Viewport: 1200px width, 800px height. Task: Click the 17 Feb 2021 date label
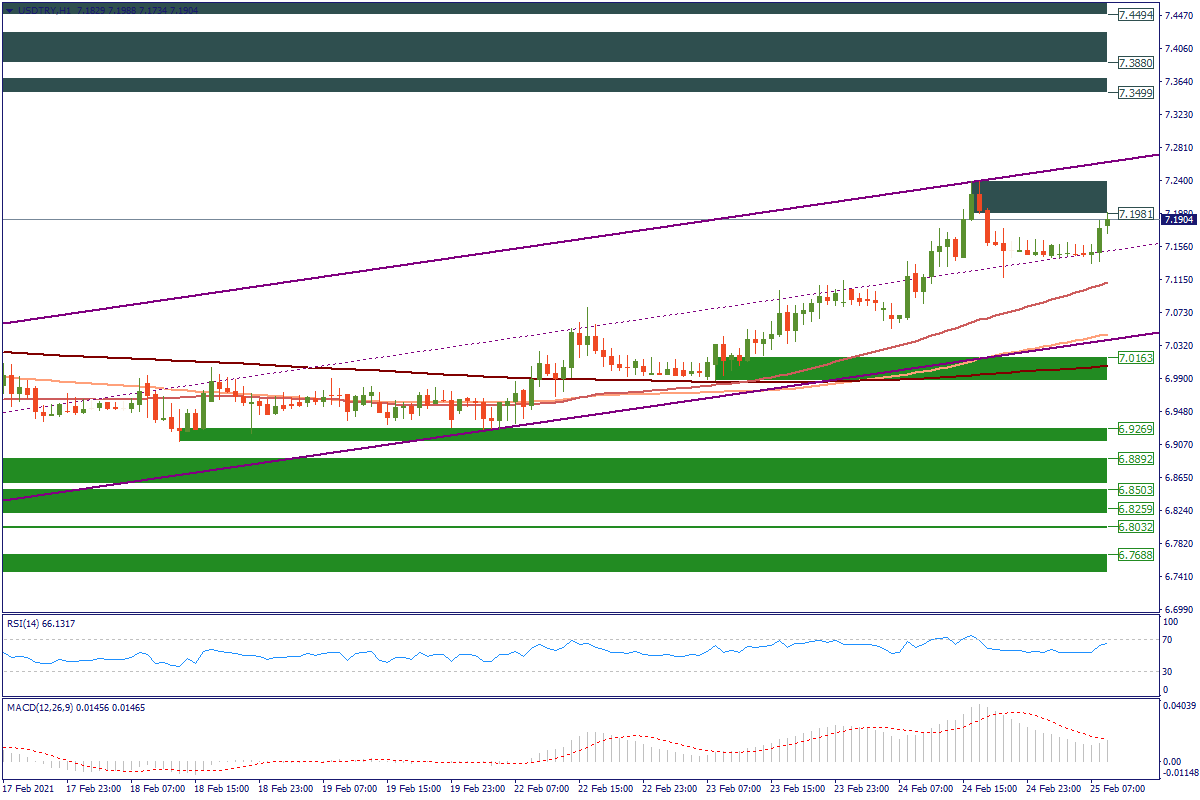click(x=28, y=789)
